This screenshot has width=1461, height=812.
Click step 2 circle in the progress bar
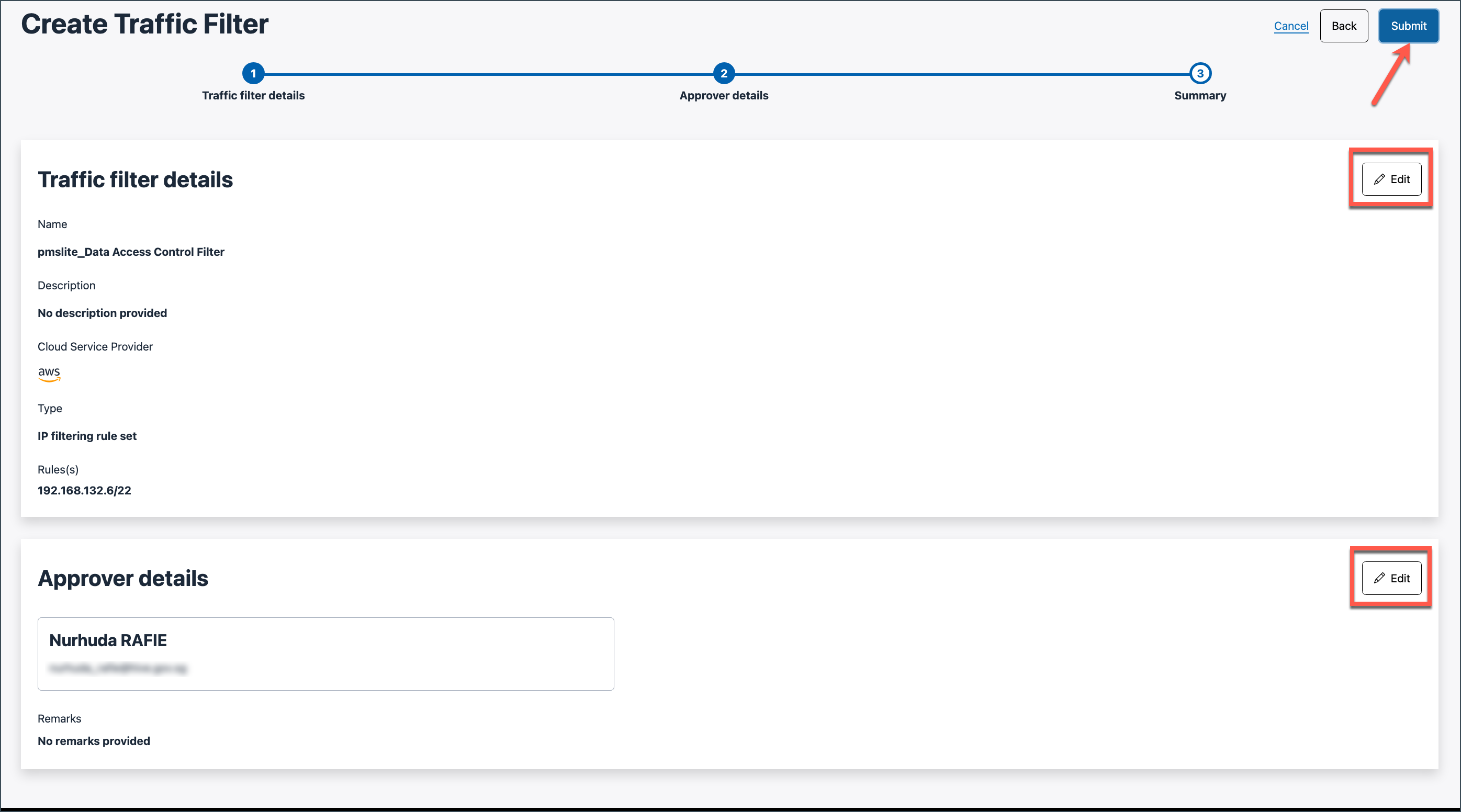click(x=723, y=73)
